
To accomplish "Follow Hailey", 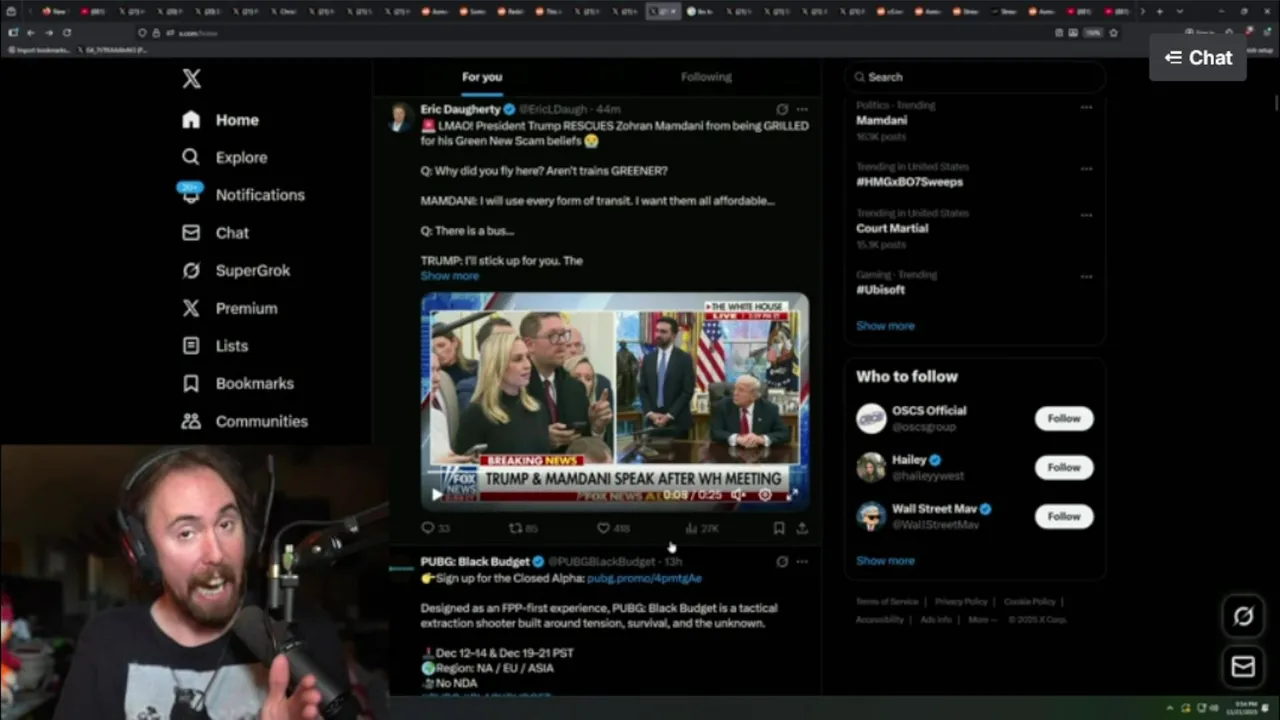I will click(1064, 467).
